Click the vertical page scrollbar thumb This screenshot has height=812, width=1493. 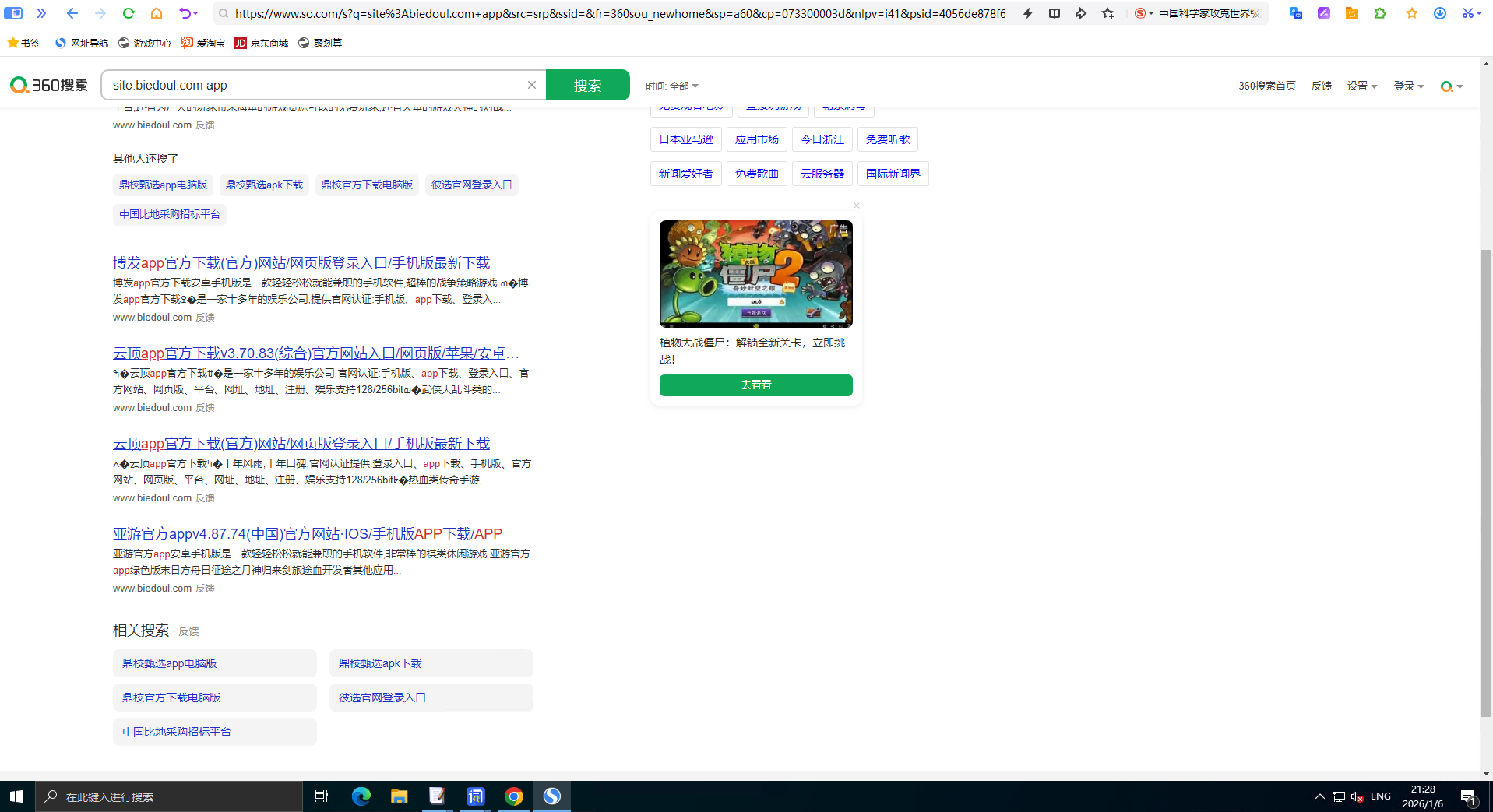pyautogui.click(x=1486, y=483)
